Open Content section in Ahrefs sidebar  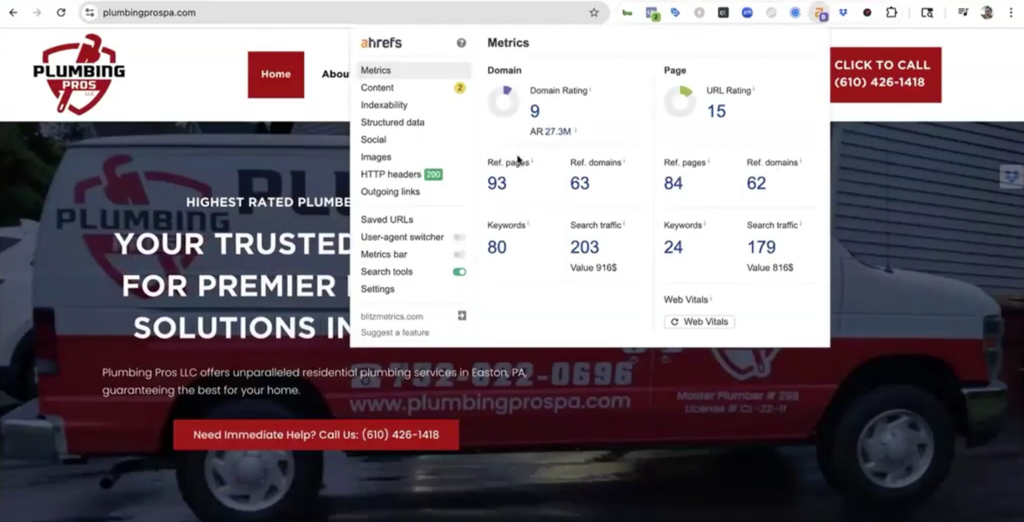377,88
